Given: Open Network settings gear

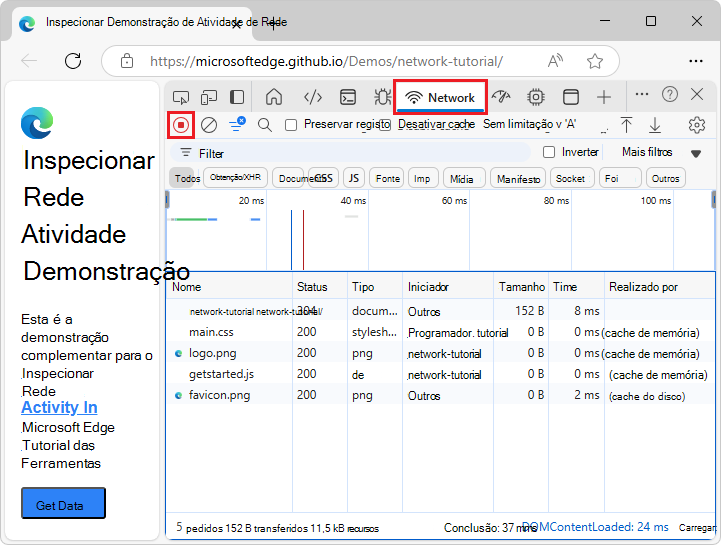Looking at the screenshot, I should point(697,125).
